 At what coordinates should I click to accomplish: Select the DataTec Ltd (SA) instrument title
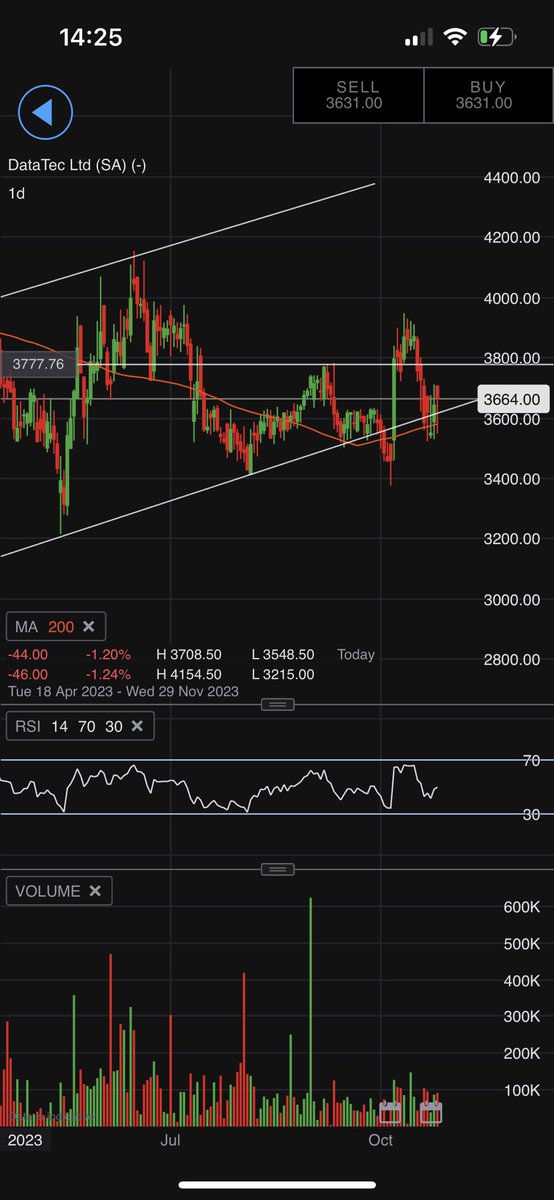point(77,165)
